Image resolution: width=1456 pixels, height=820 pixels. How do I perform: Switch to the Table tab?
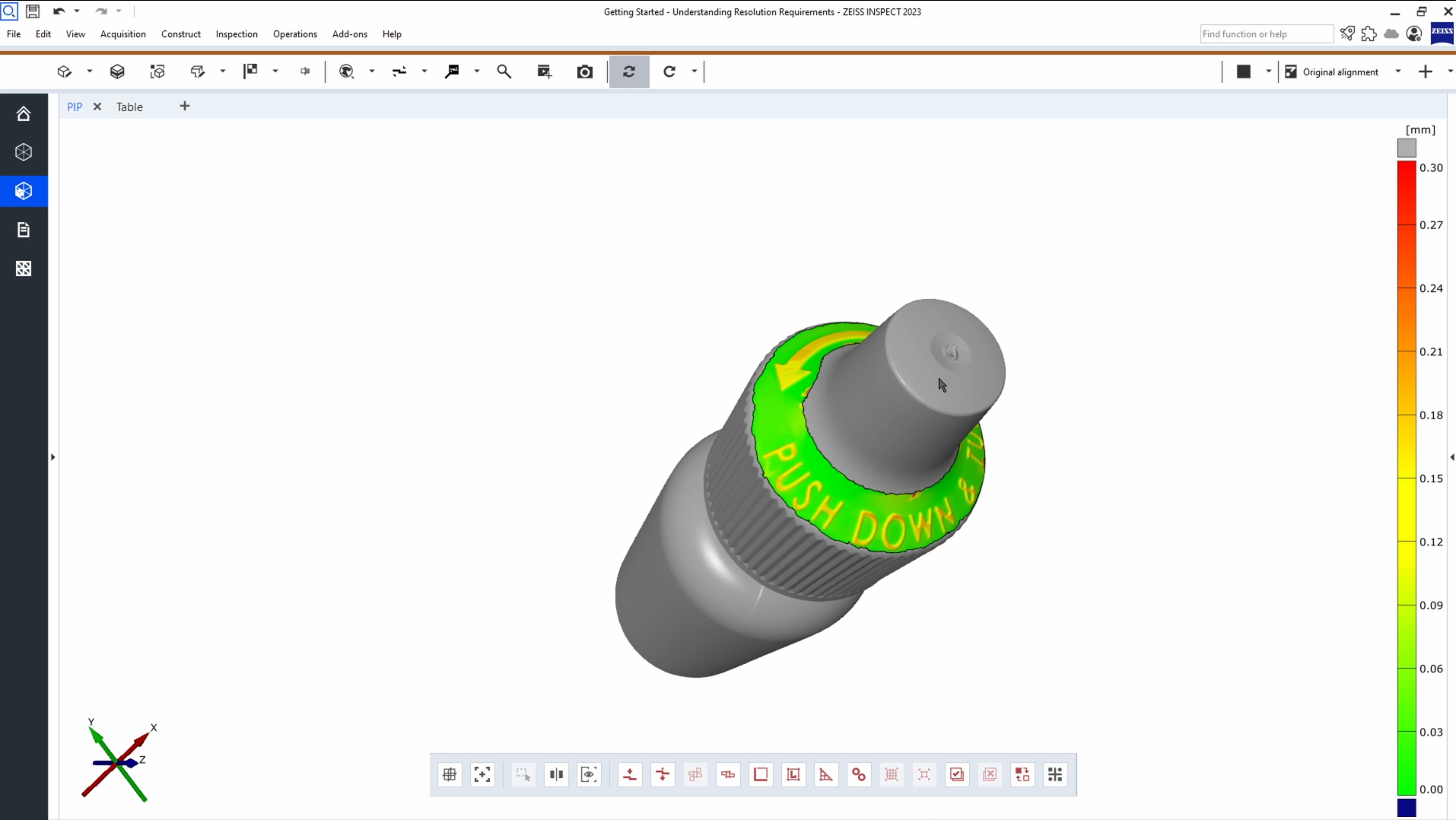tap(129, 106)
